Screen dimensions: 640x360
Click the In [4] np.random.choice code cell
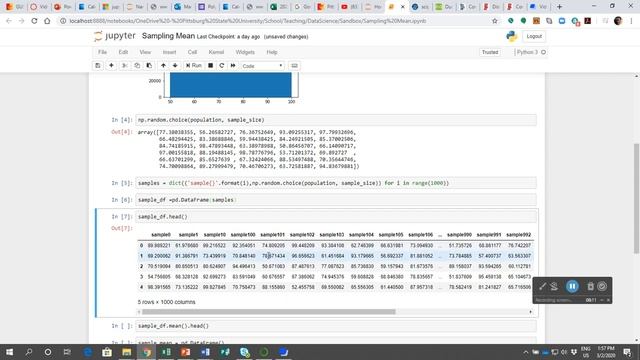[336, 120]
